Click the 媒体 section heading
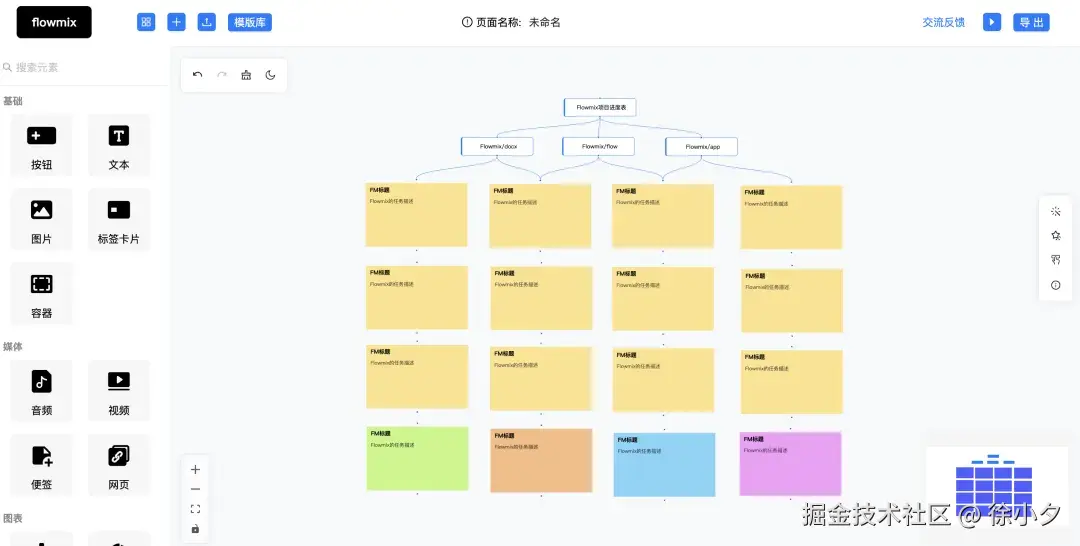1080x546 pixels. point(12,346)
